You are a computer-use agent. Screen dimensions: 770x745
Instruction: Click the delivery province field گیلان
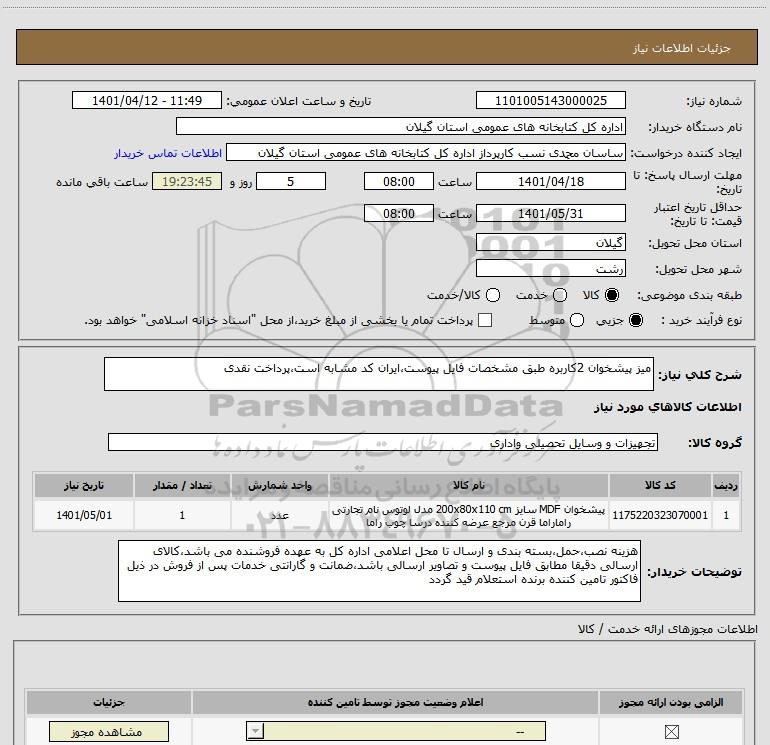point(550,242)
